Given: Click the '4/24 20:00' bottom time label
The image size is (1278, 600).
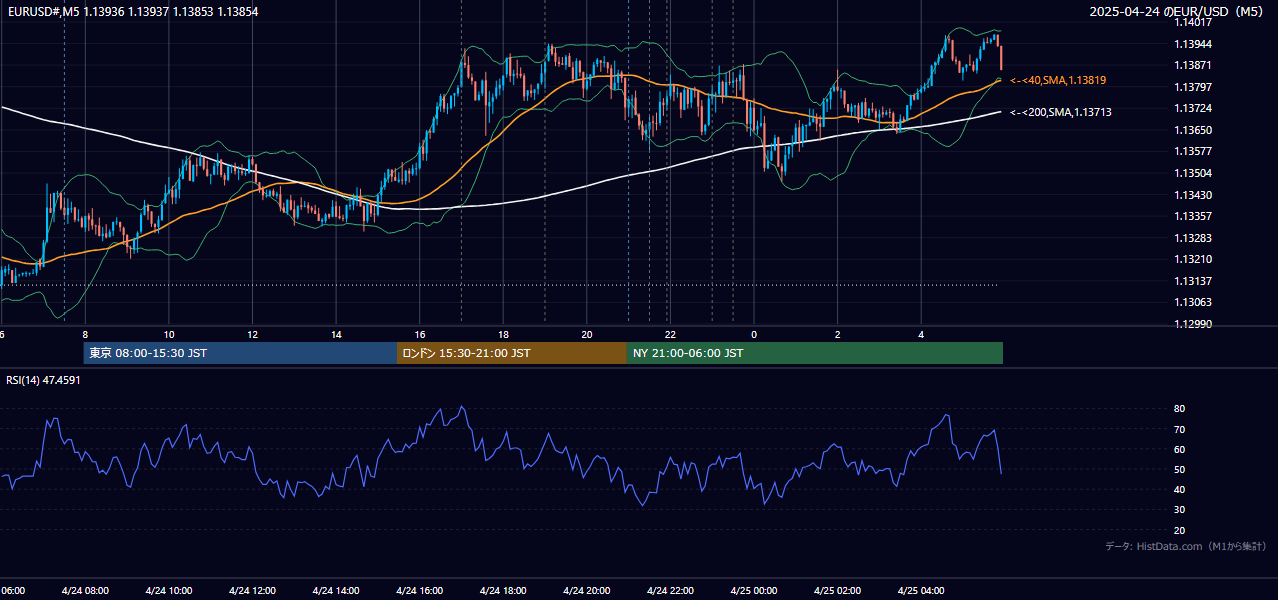Looking at the screenshot, I should [587, 591].
